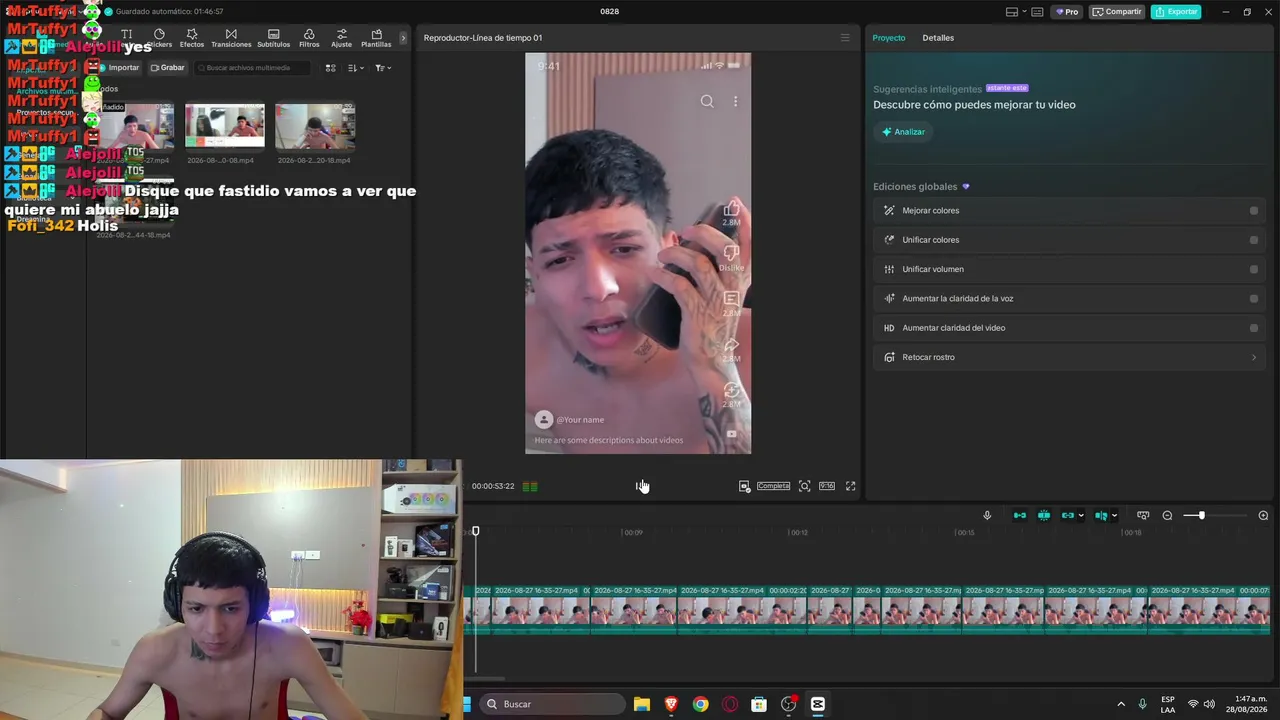Screen dimensions: 1280x720
Task: Zoom in the timeline with the plus icon
Action: (1263, 516)
